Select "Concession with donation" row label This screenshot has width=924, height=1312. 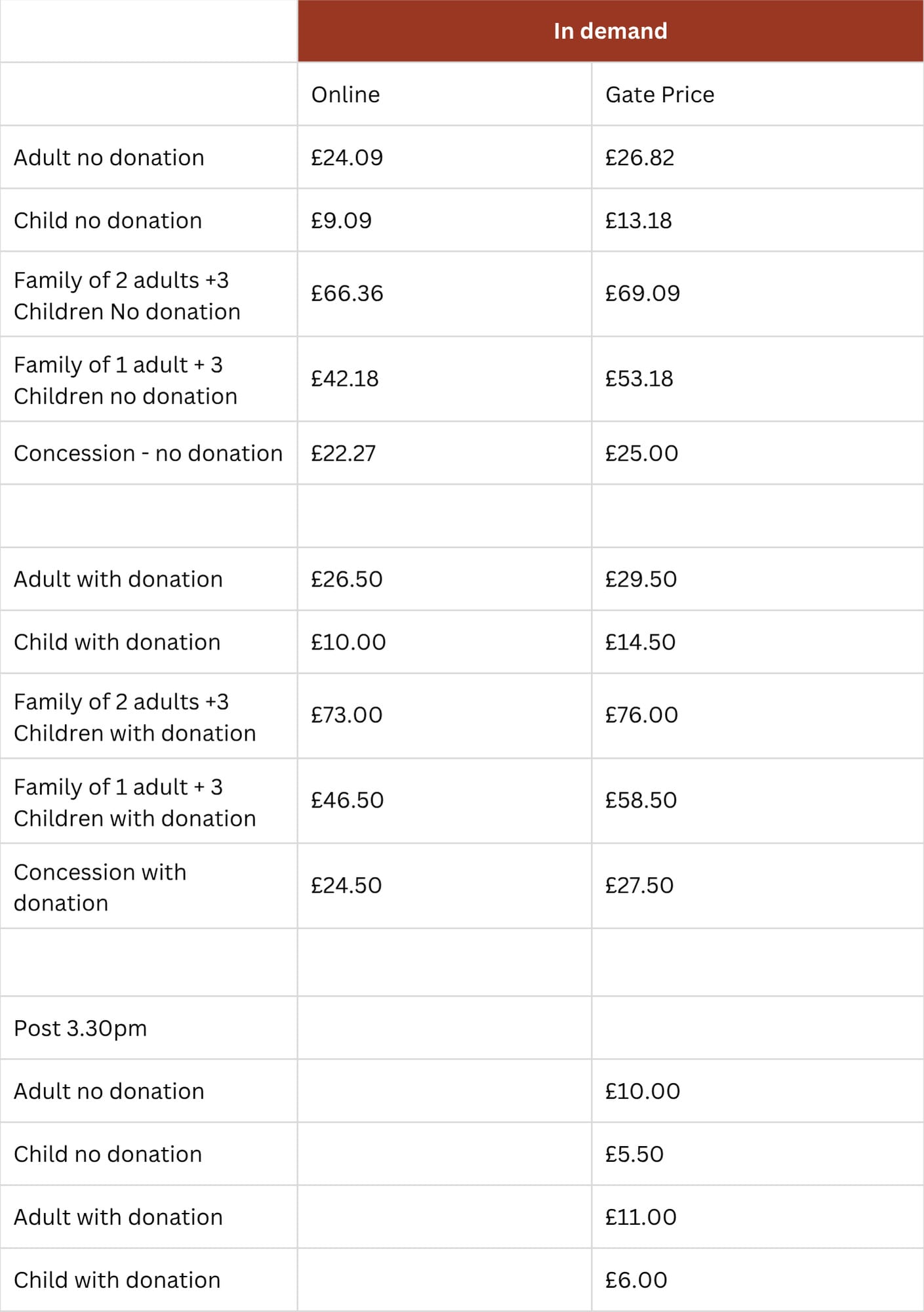pos(100,887)
